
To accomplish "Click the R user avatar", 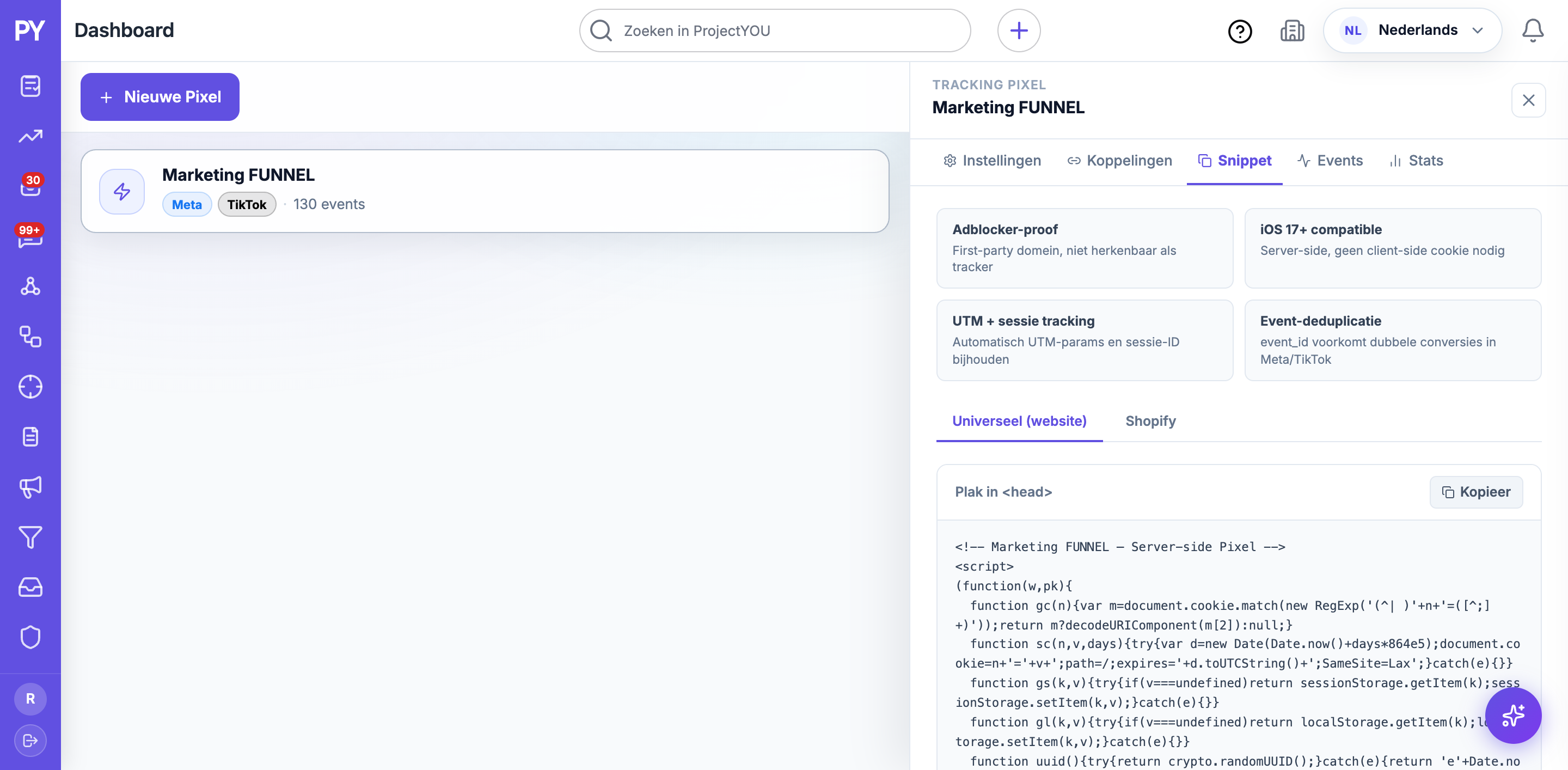I will pos(30,699).
